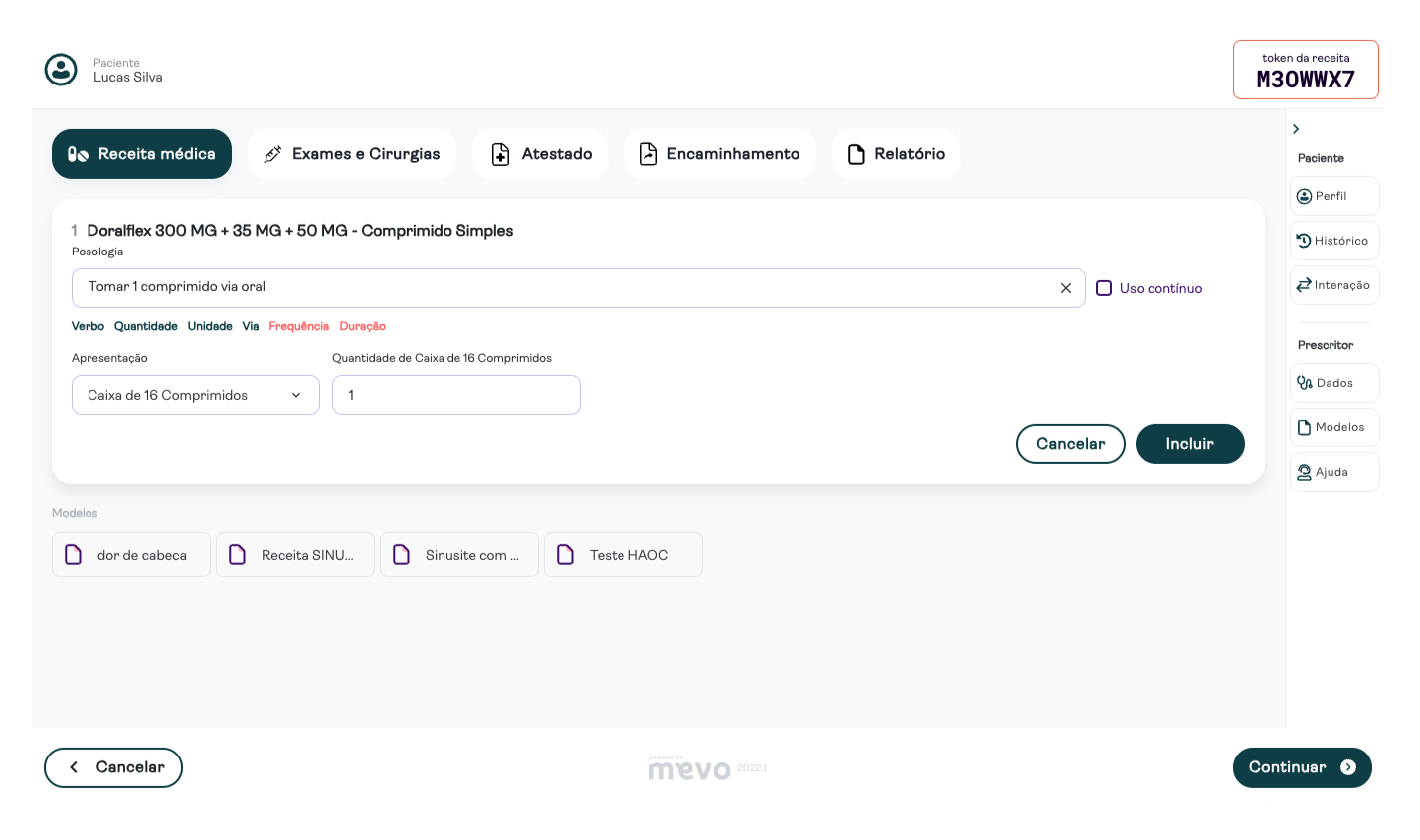Open the Atestado tab
Image resolution: width=1420 pixels, height=840 pixels.
pyautogui.click(x=540, y=154)
